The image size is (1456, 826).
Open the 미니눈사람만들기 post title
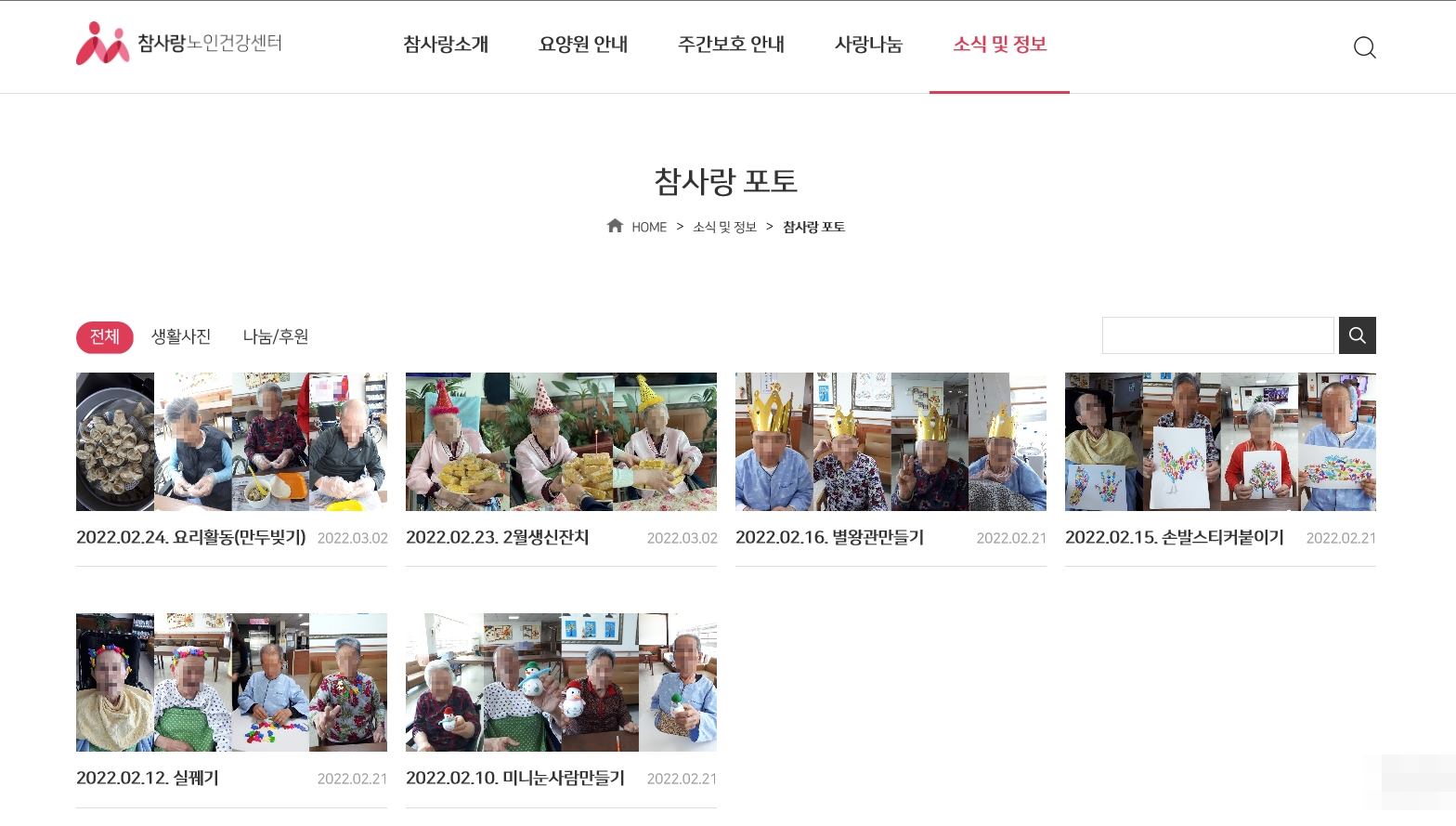point(515,778)
